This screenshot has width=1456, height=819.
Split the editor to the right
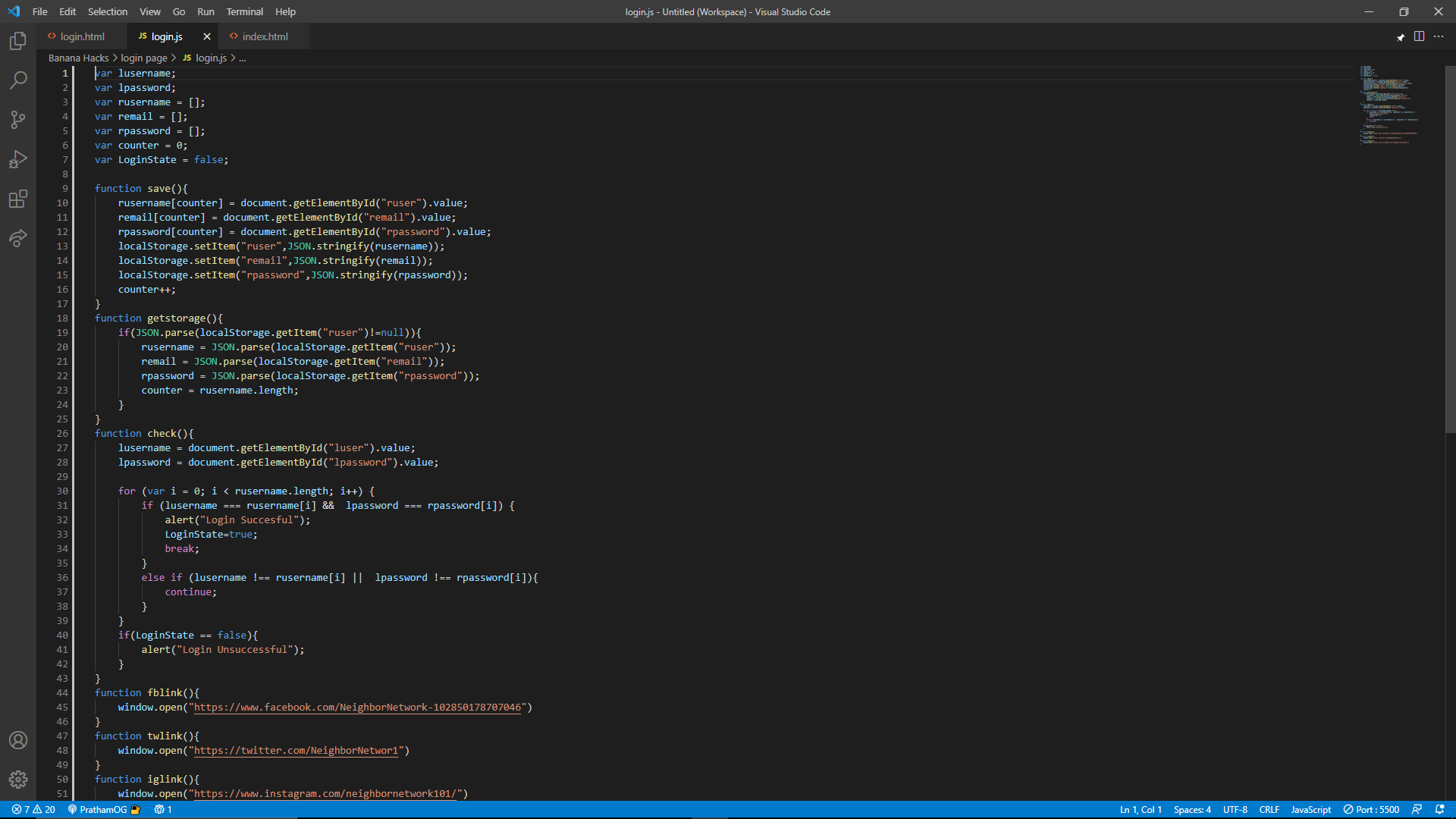pyautogui.click(x=1419, y=36)
